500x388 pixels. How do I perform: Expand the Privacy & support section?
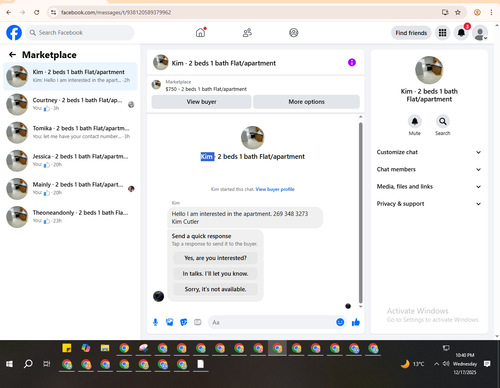click(x=429, y=204)
